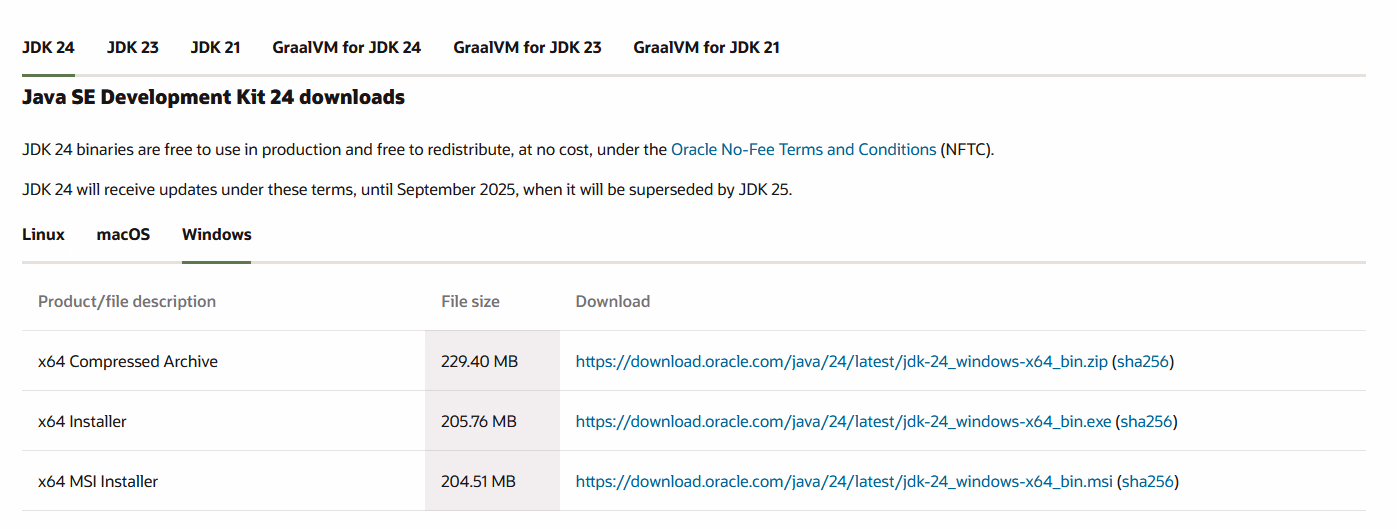View sha256 checksum for the zip archive
This screenshot has height=529, width=1397.
(1142, 361)
